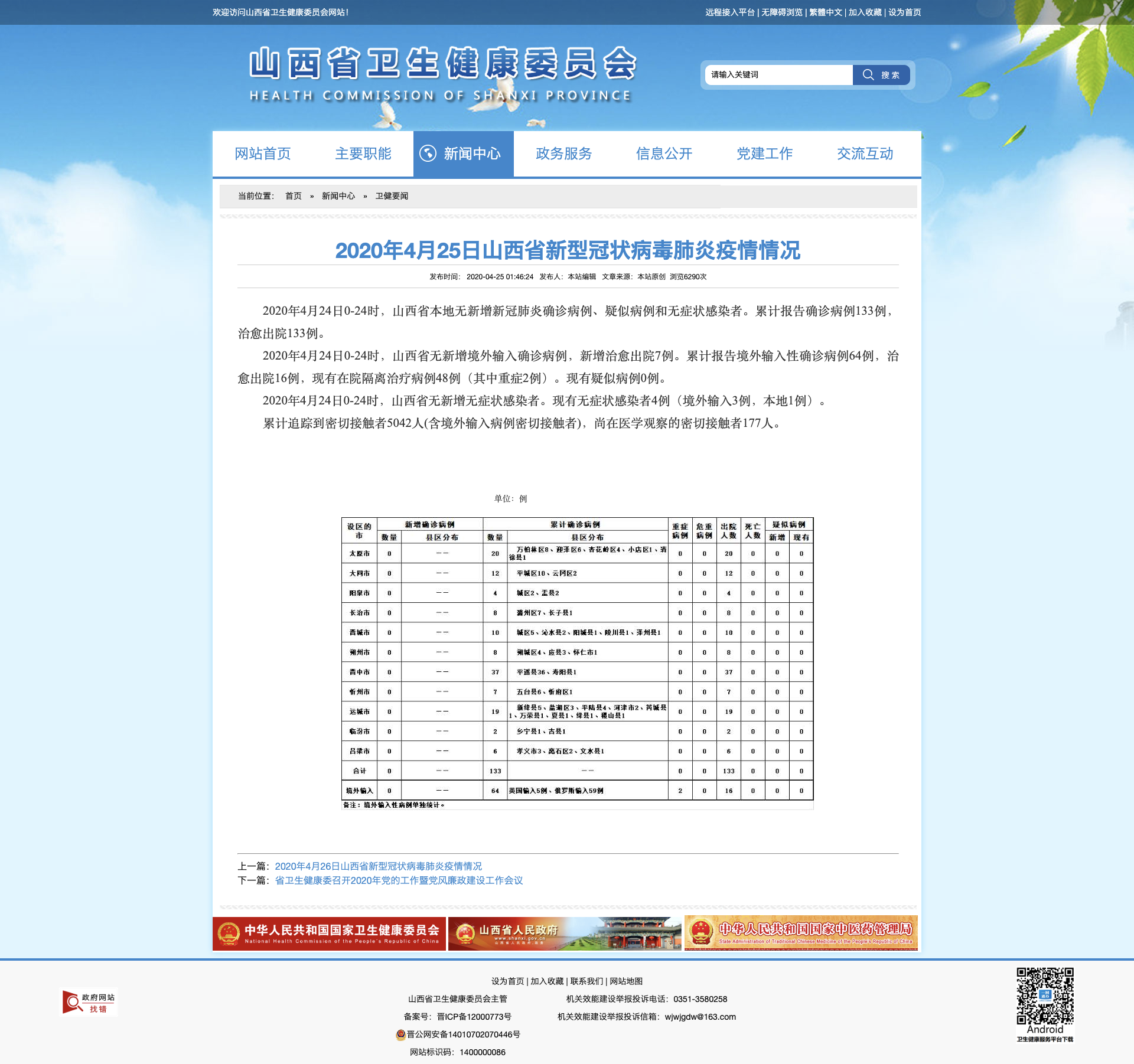Open next article 省卫生健康委召开2020年党的工作 meeting

pos(399,880)
